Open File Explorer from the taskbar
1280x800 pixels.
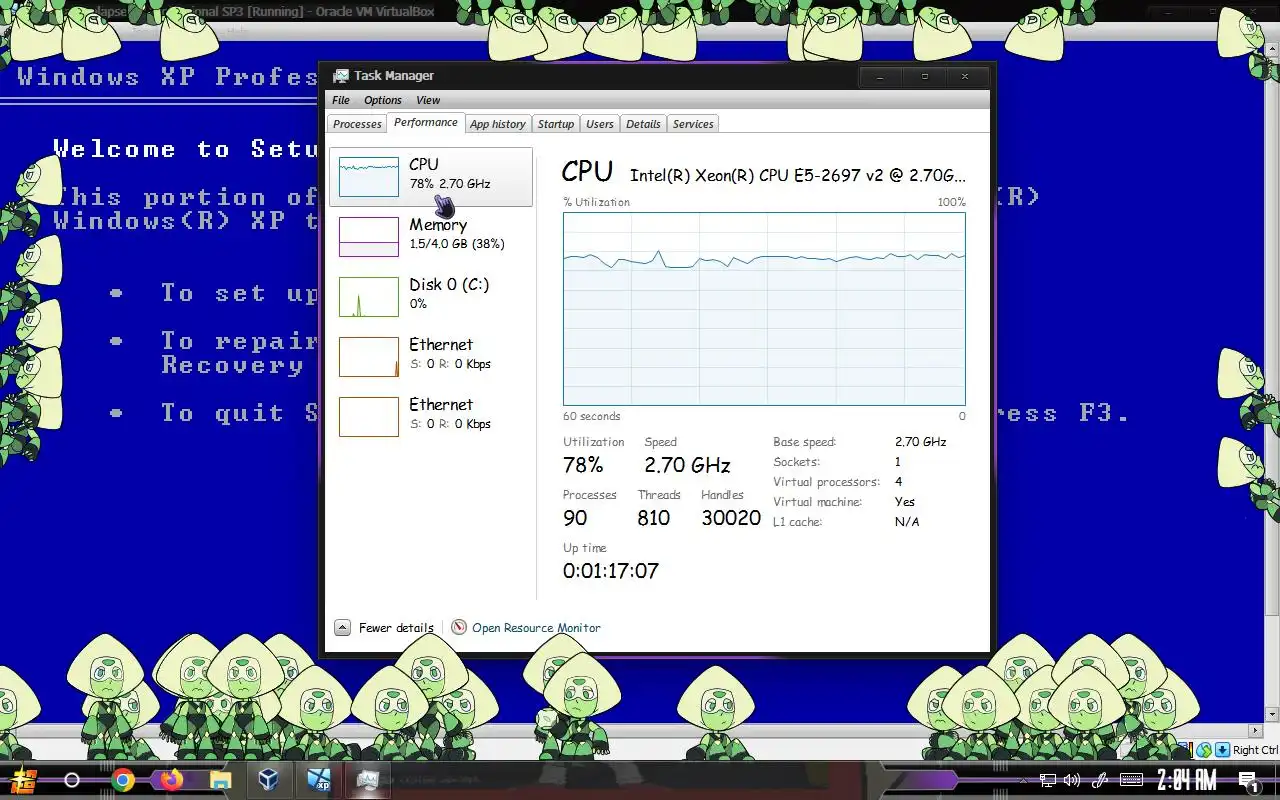(x=220, y=780)
